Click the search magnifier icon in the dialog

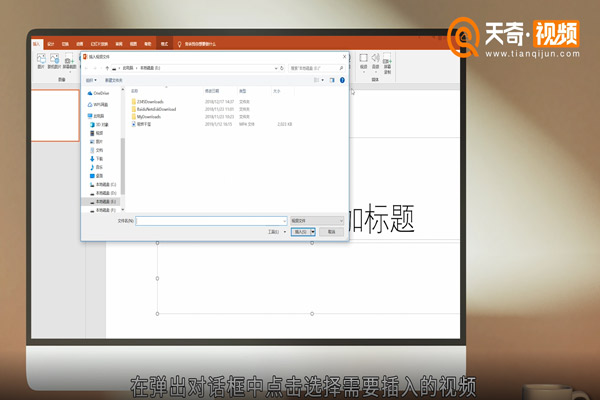point(341,68)
